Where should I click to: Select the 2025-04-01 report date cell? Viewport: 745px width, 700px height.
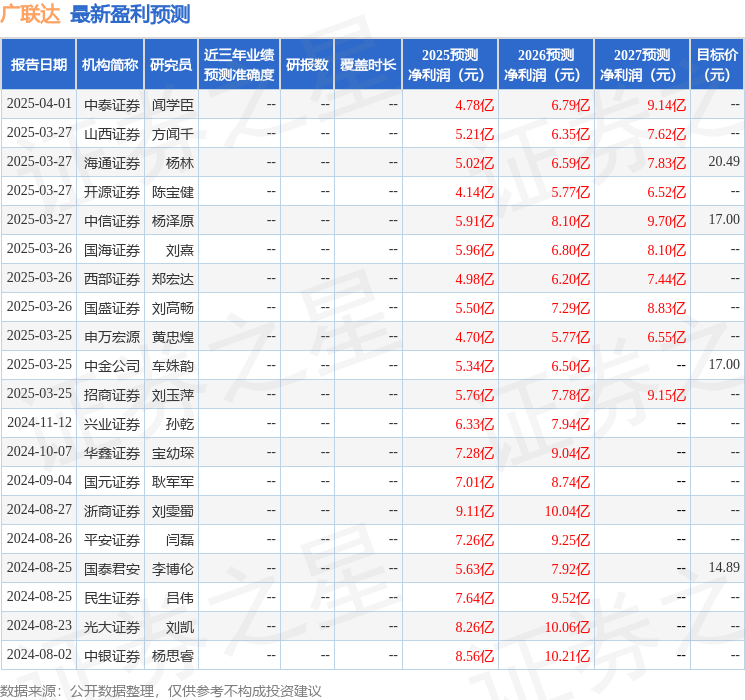[39, 105]
